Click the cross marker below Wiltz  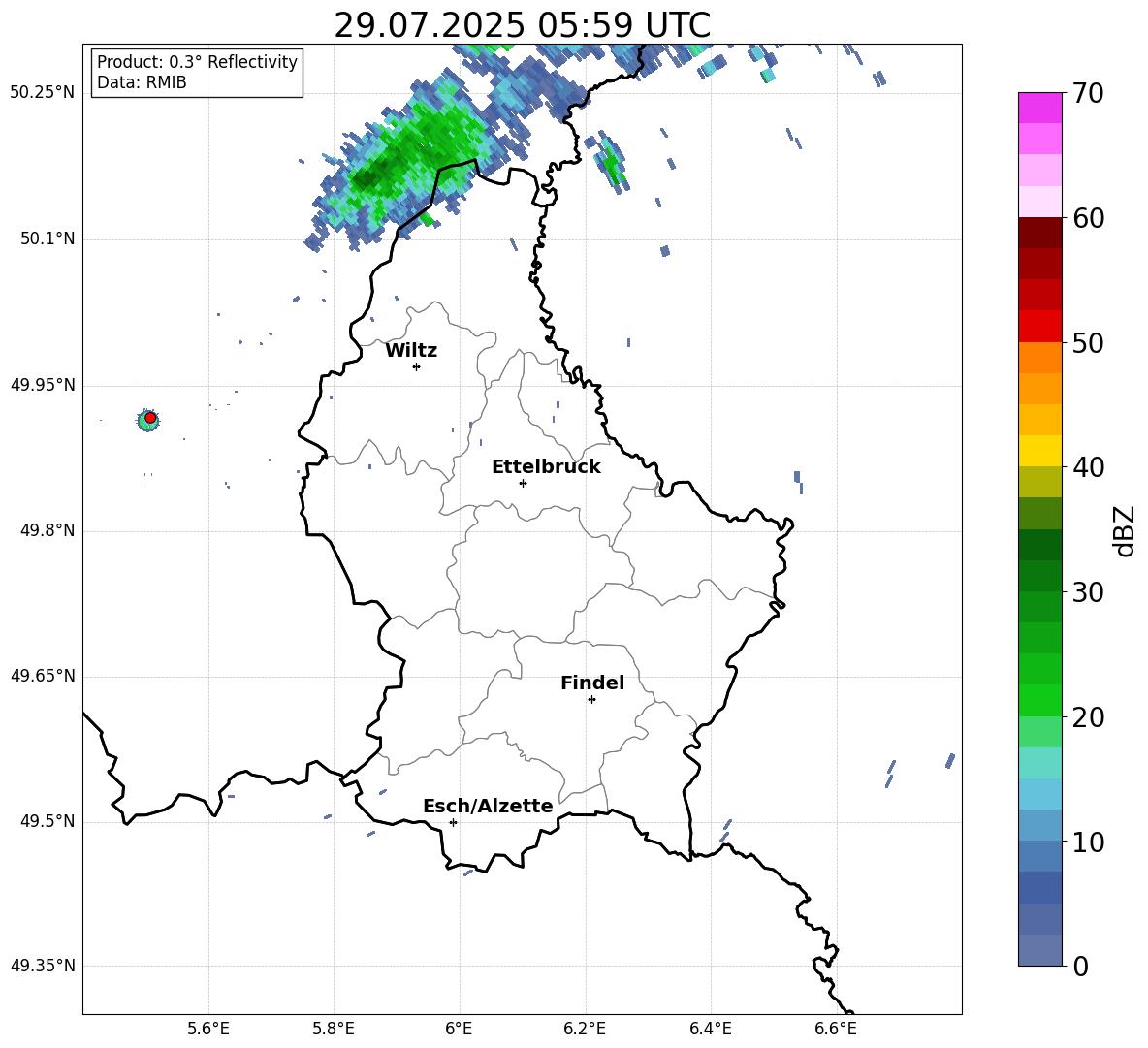click(417, 366)
